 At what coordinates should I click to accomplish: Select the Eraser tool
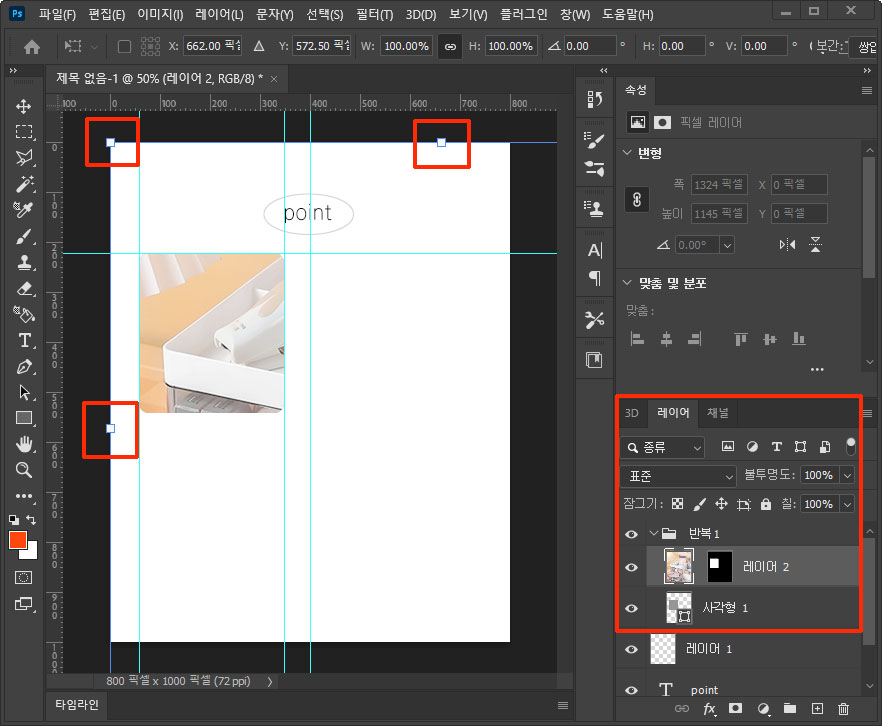click(x=24, y=288)
